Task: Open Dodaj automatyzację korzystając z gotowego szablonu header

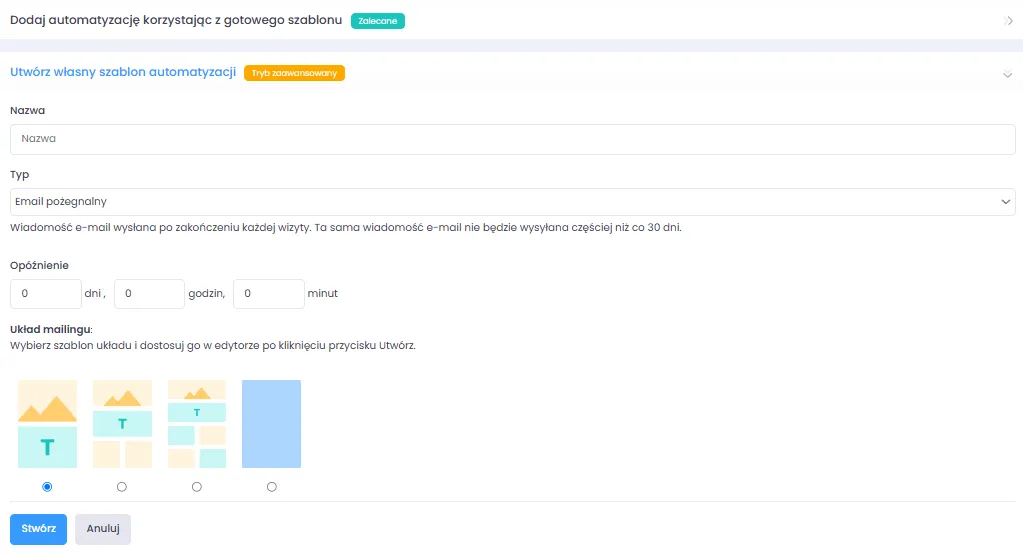Action: [x=176, y=20]
